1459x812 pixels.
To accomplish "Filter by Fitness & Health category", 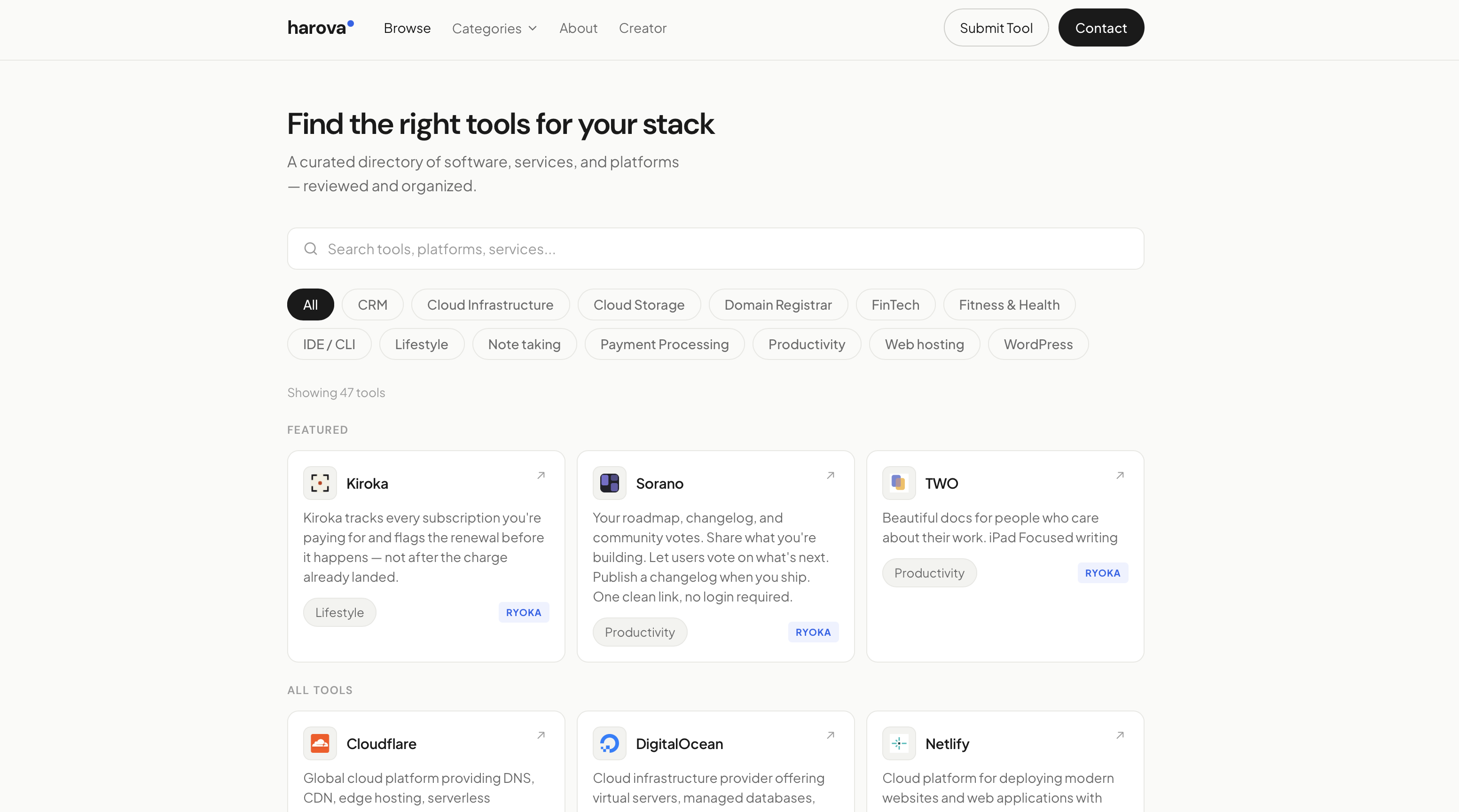I will click(x=1009, y=304).
